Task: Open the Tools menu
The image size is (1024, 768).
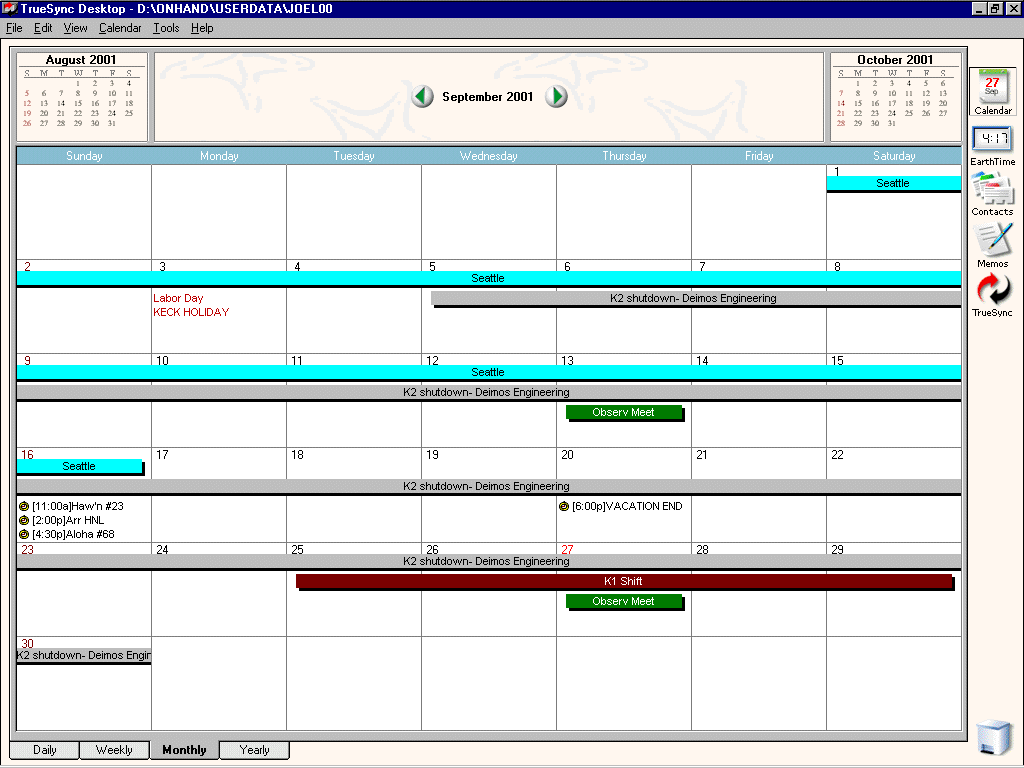Action: point(166,28)
